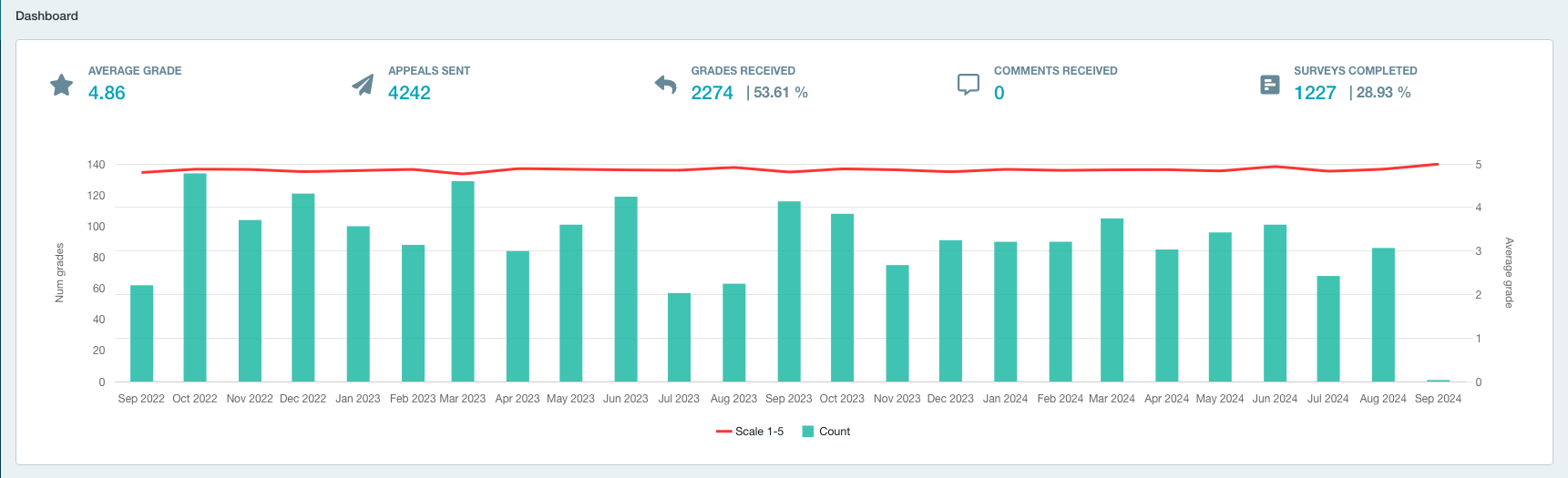Click the star icon beside Average Grade
1568x478 pixels.
point(61,85)
